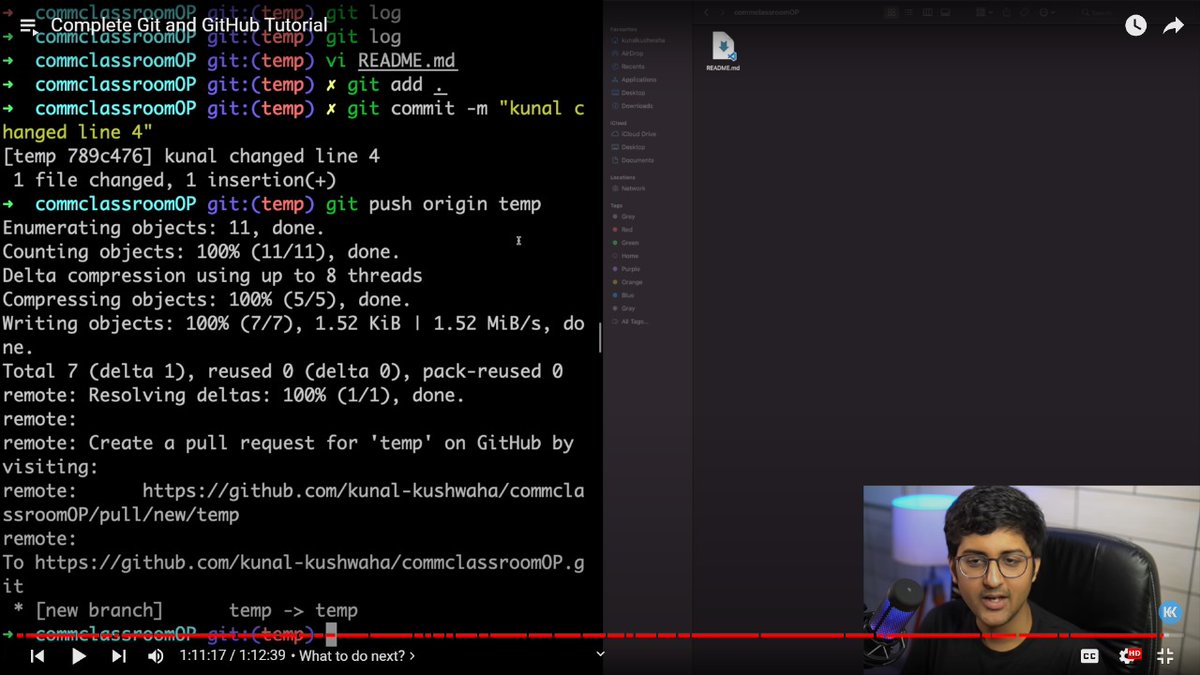This screenshot has height=675, width=1200.
Task: Open the KunalKushwaha home folder in the sidebar
Action: tap(636, 40)
